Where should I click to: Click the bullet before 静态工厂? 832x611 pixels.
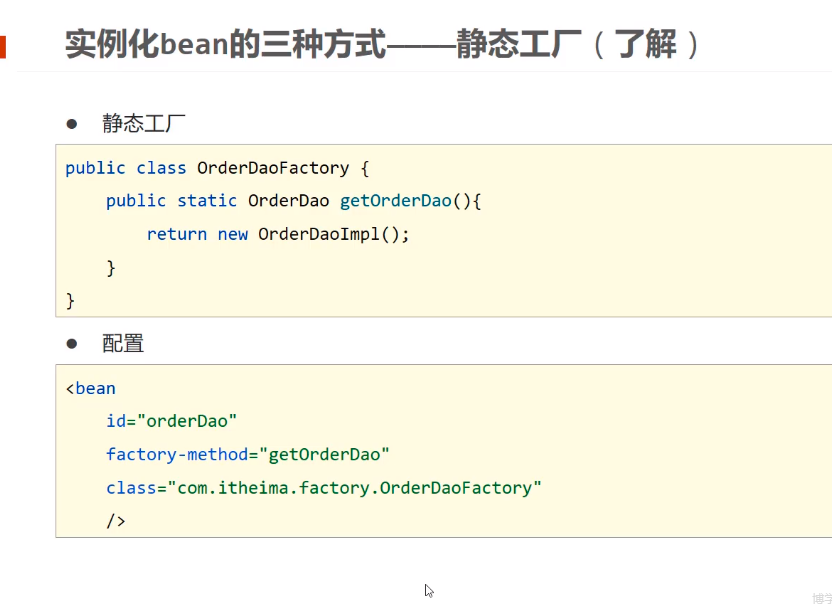point(71,124)
